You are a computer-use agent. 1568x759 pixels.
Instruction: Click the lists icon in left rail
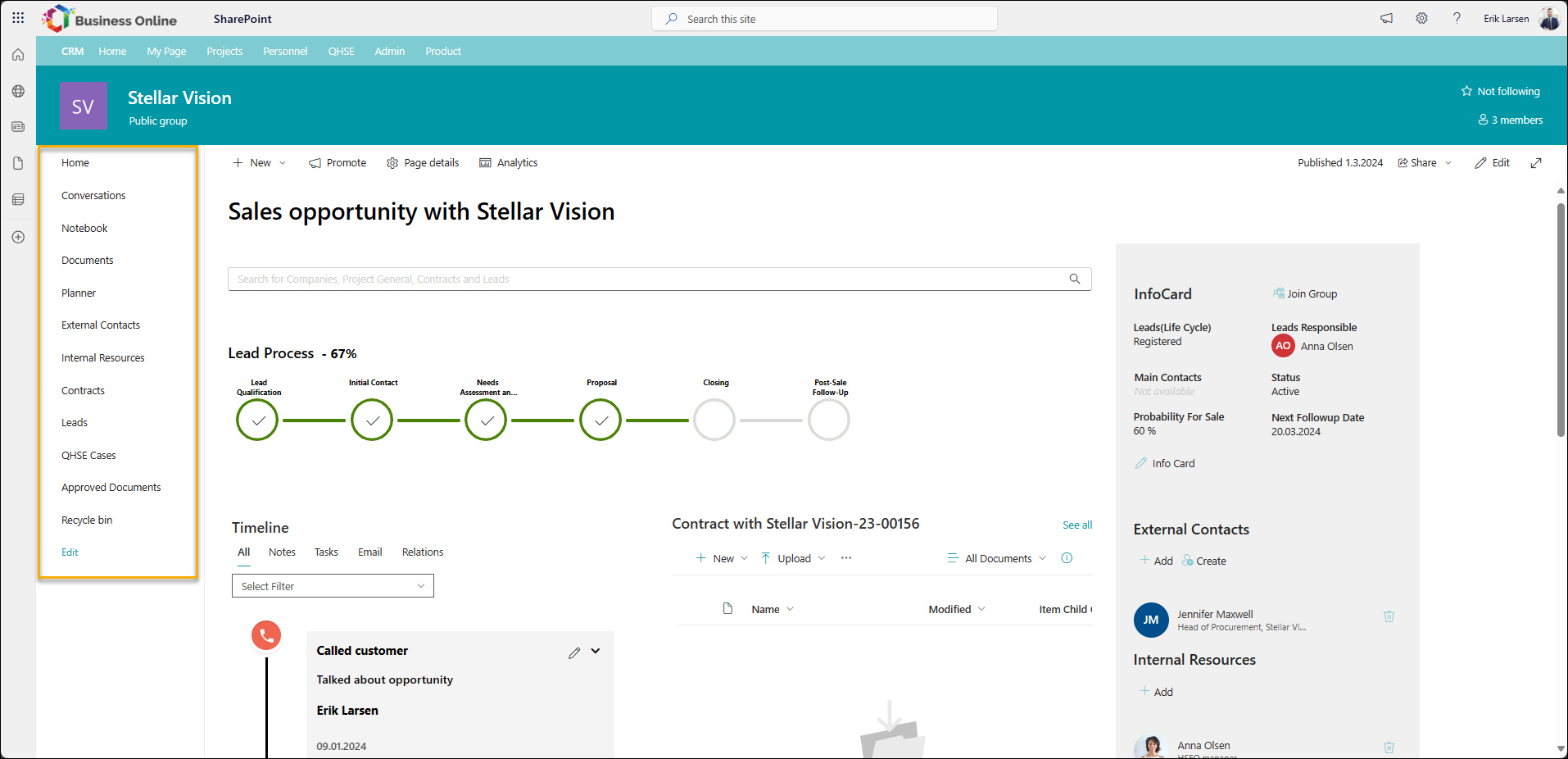(18, 199)
